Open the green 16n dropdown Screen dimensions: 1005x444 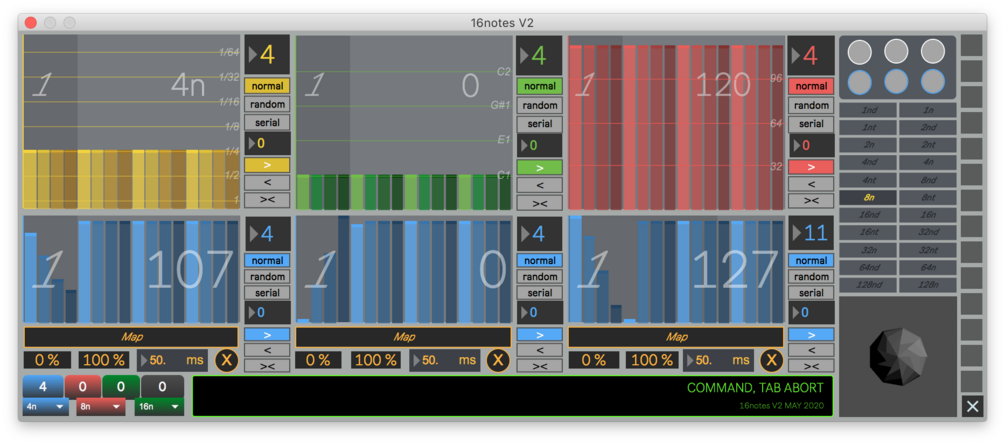(159, 406)
